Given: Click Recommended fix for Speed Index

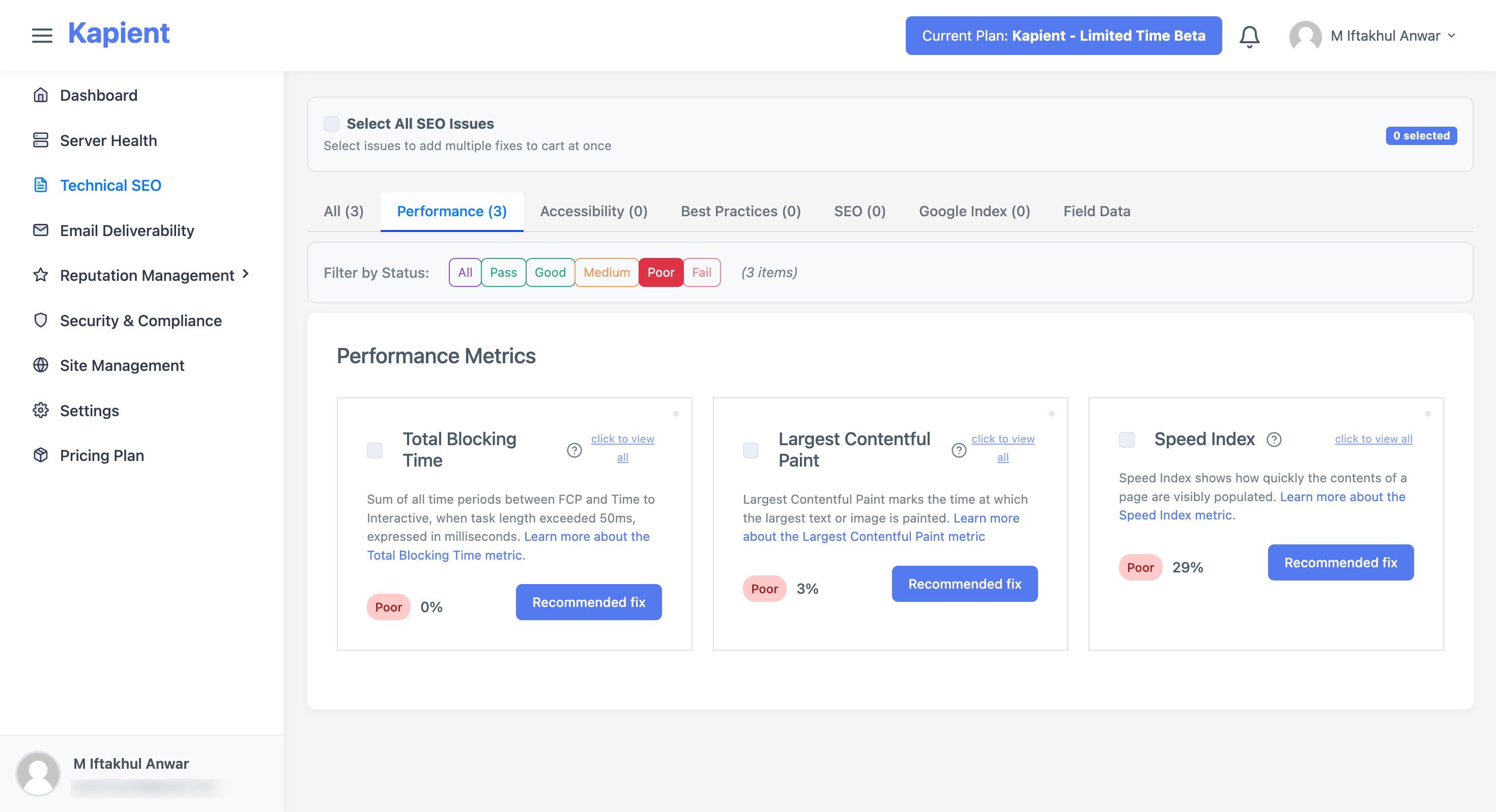Looking at the screenshot, I should click(x=1340, y=562).
